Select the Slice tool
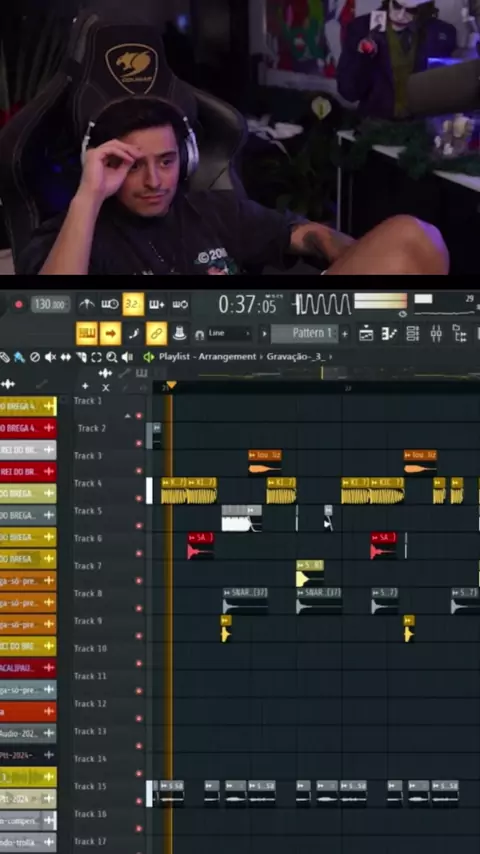Image resolution: width=480 pixels, height=854 pixels. [x=81, y=357]
